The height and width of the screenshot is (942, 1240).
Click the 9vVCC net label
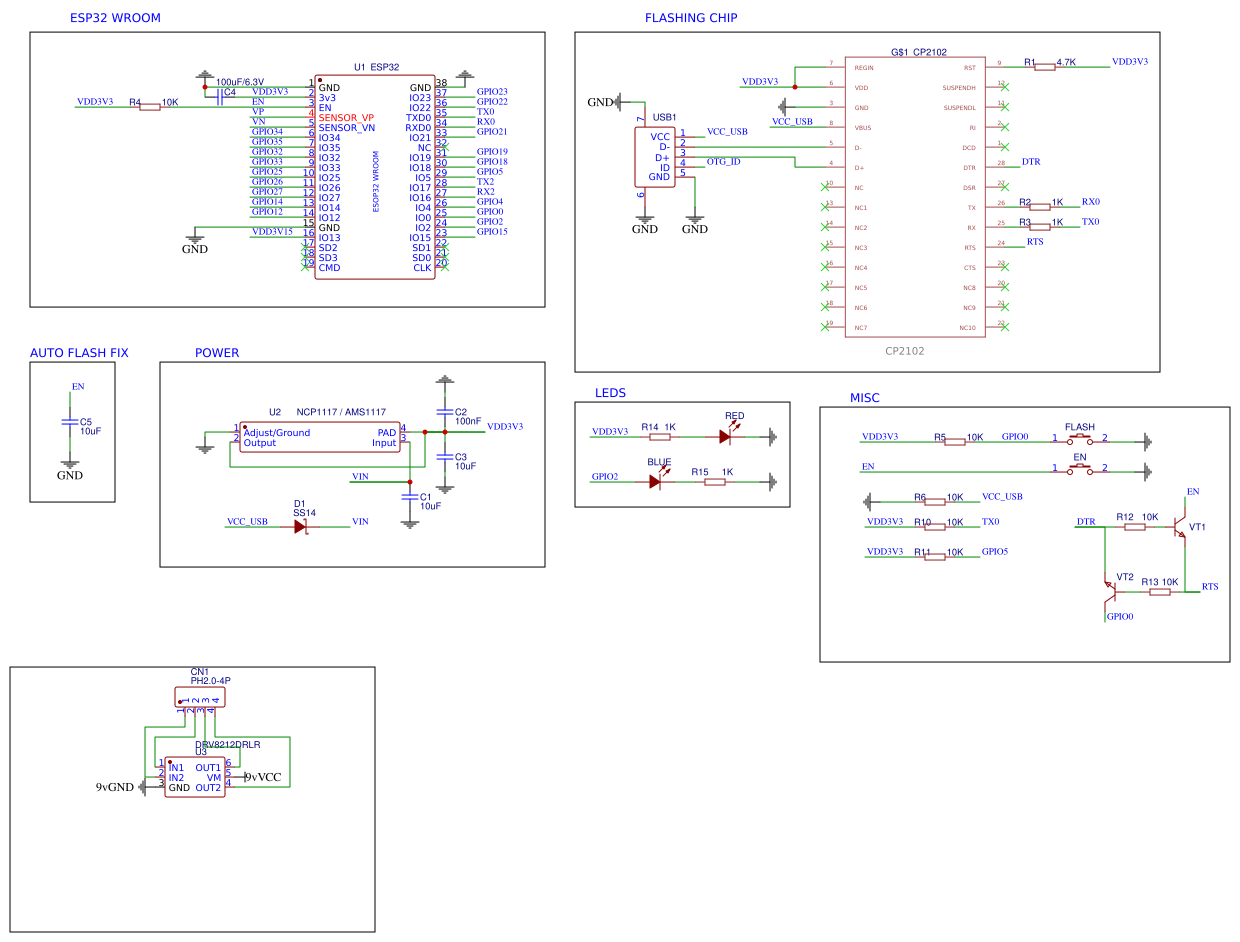click(x=263, y=777)
